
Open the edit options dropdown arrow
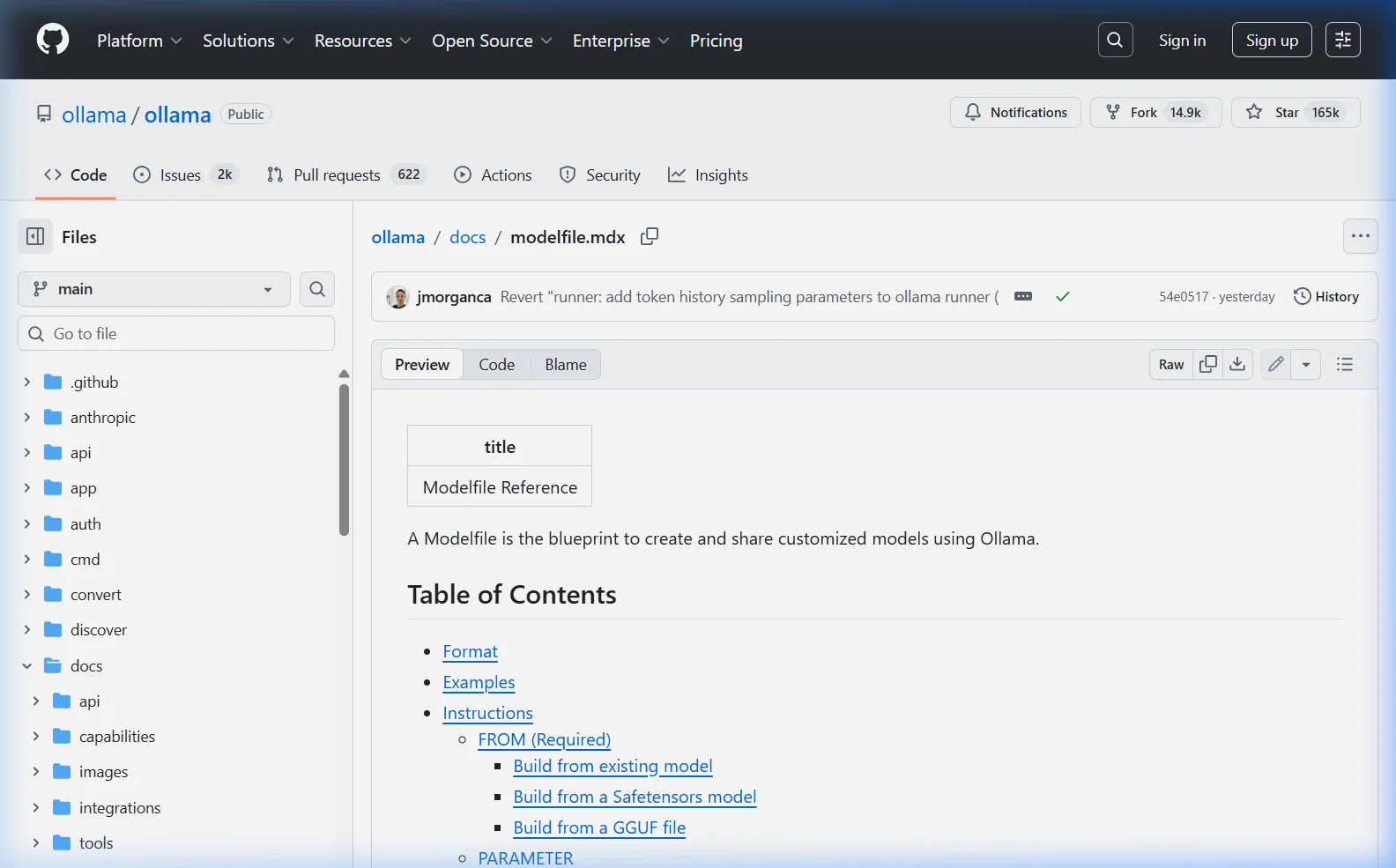1306,364
